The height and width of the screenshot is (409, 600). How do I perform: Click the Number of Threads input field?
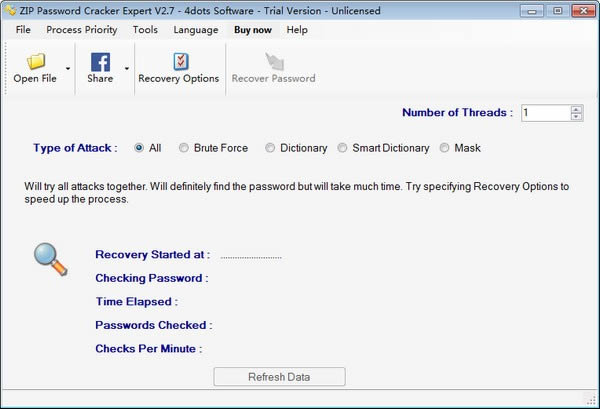tap(544, 113)
